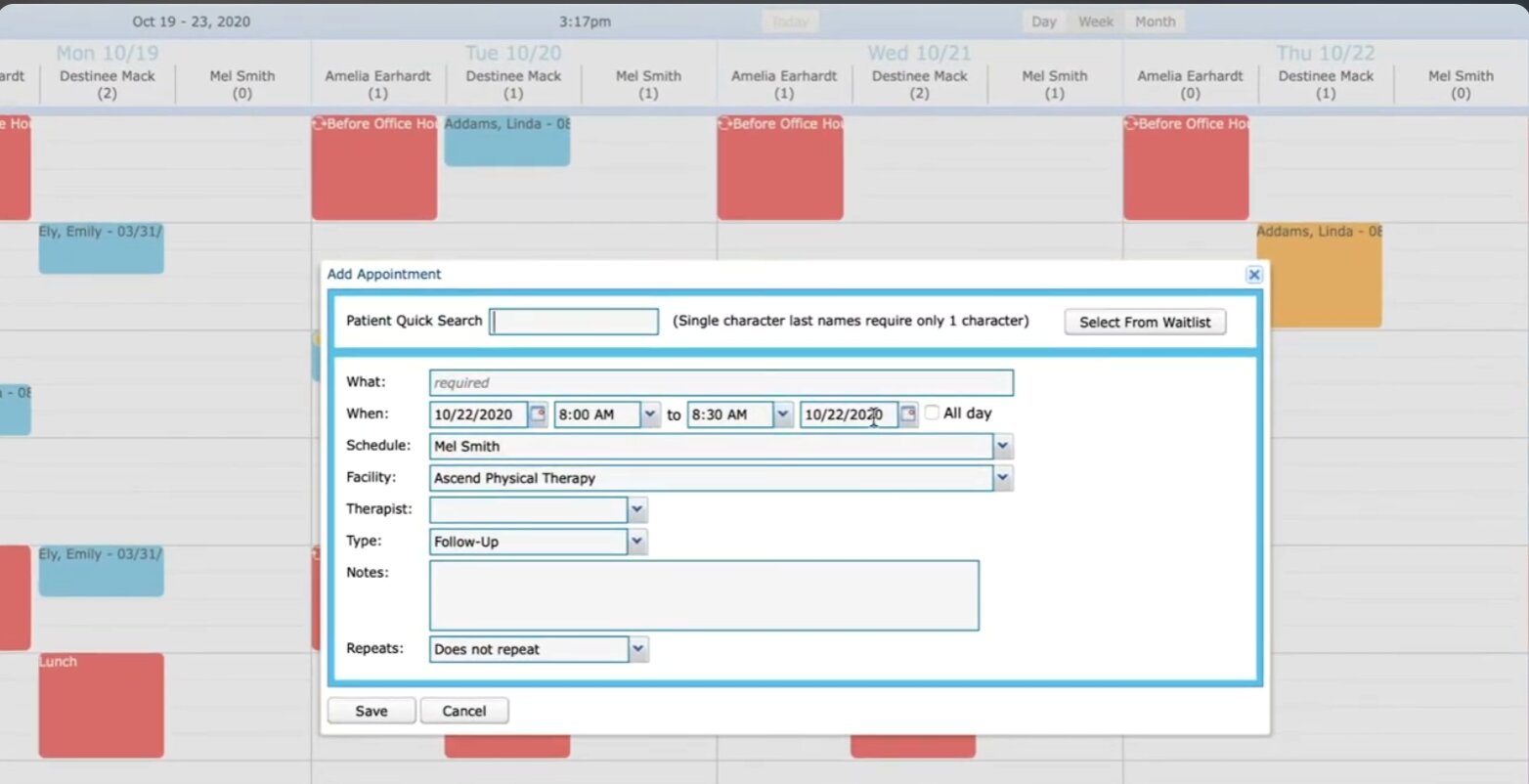Open the end date calendar picker icon
The height and width of the screenshot is (784, 1529).
[x=908, y=414]
